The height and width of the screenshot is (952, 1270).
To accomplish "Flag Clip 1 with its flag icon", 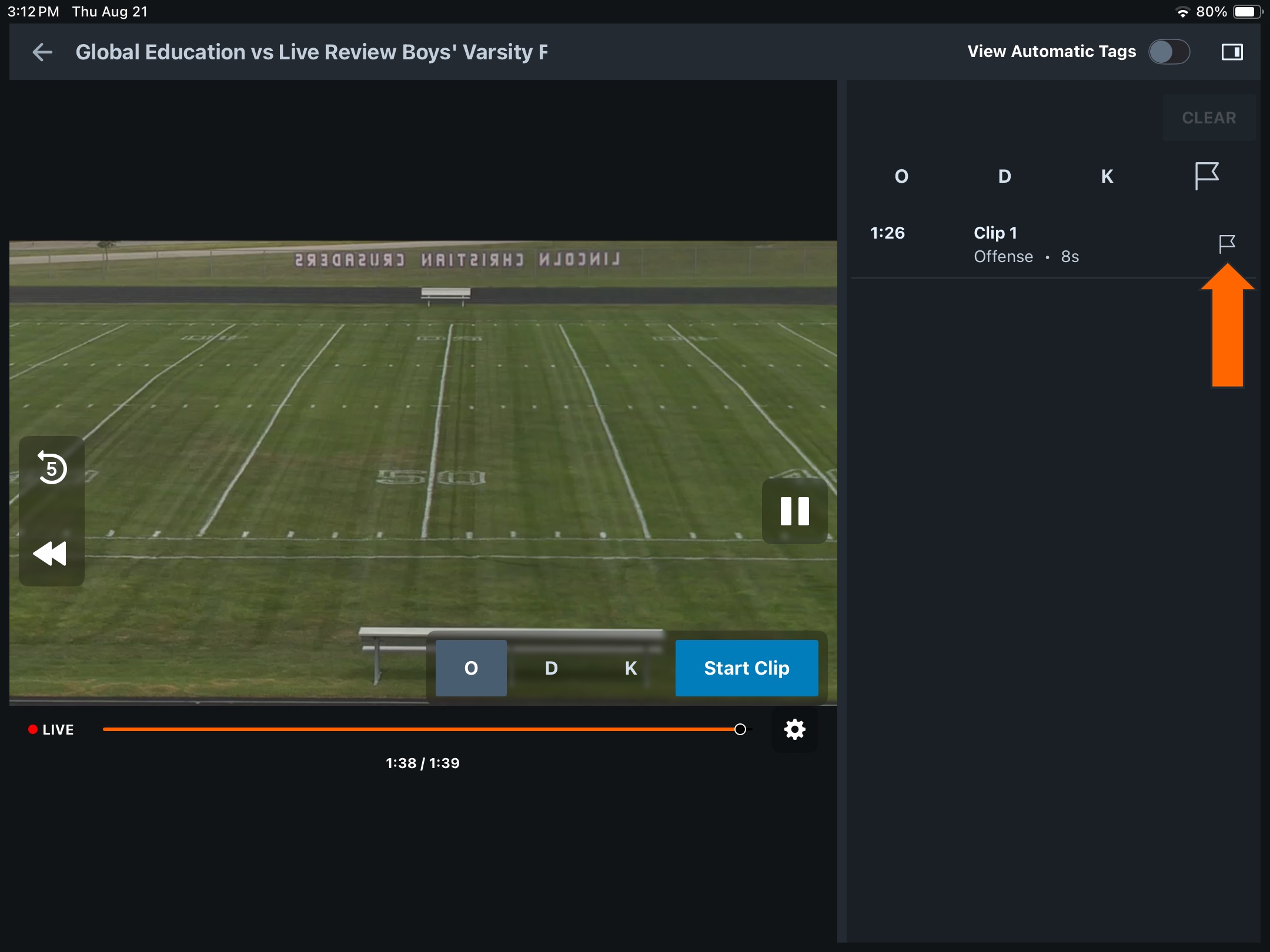I will (1227, 244).
